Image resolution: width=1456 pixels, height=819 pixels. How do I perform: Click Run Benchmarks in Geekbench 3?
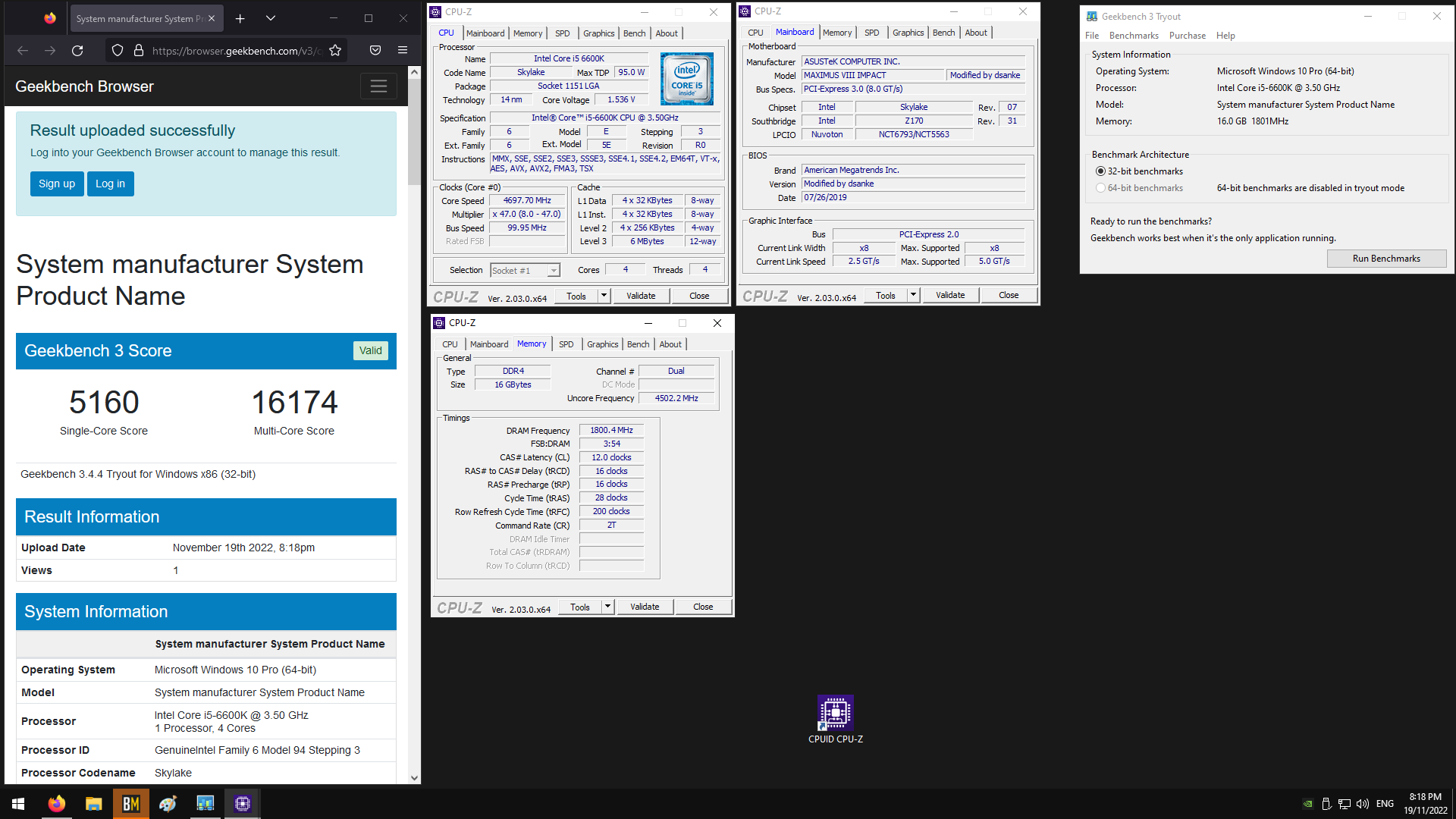tap(1386, 259)
